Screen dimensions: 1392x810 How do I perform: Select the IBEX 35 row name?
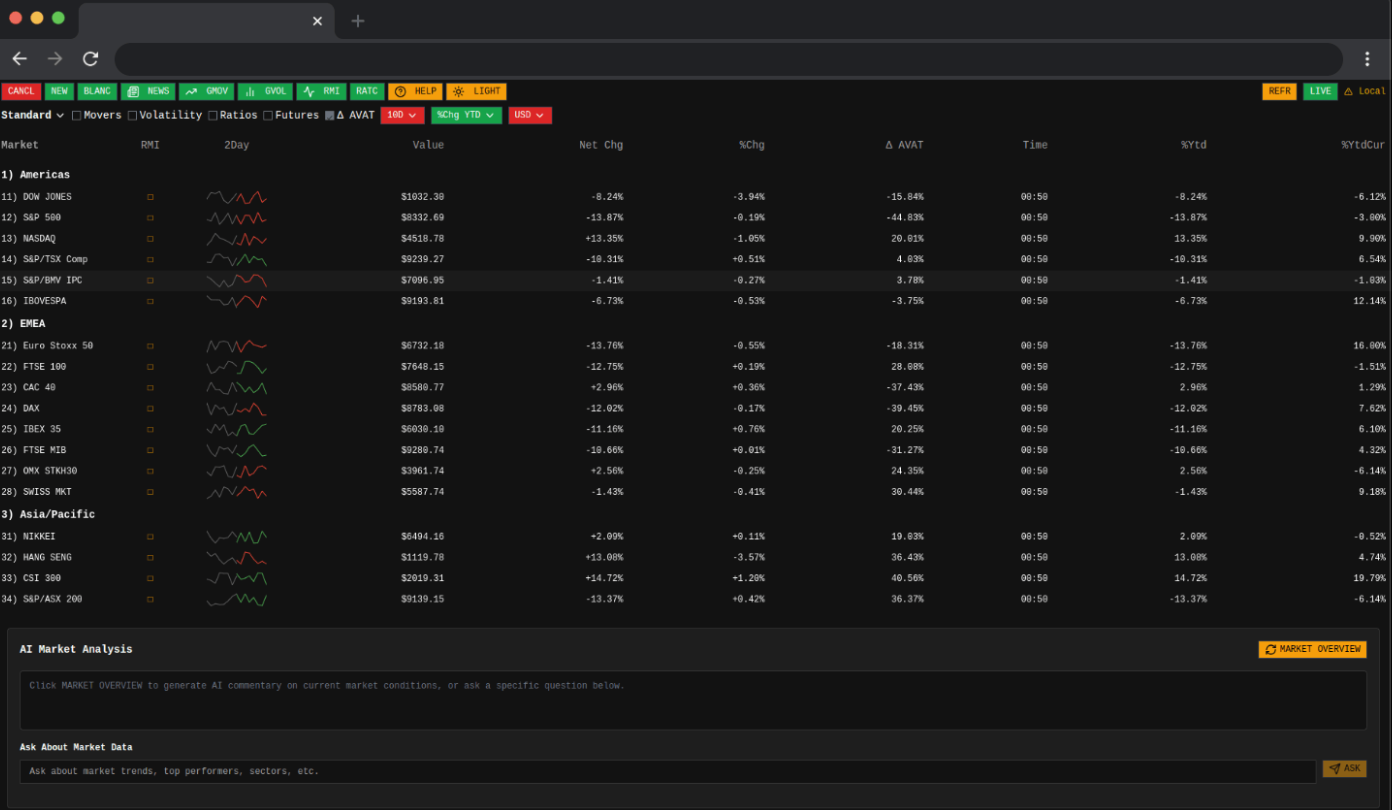[x=42, y=429]
